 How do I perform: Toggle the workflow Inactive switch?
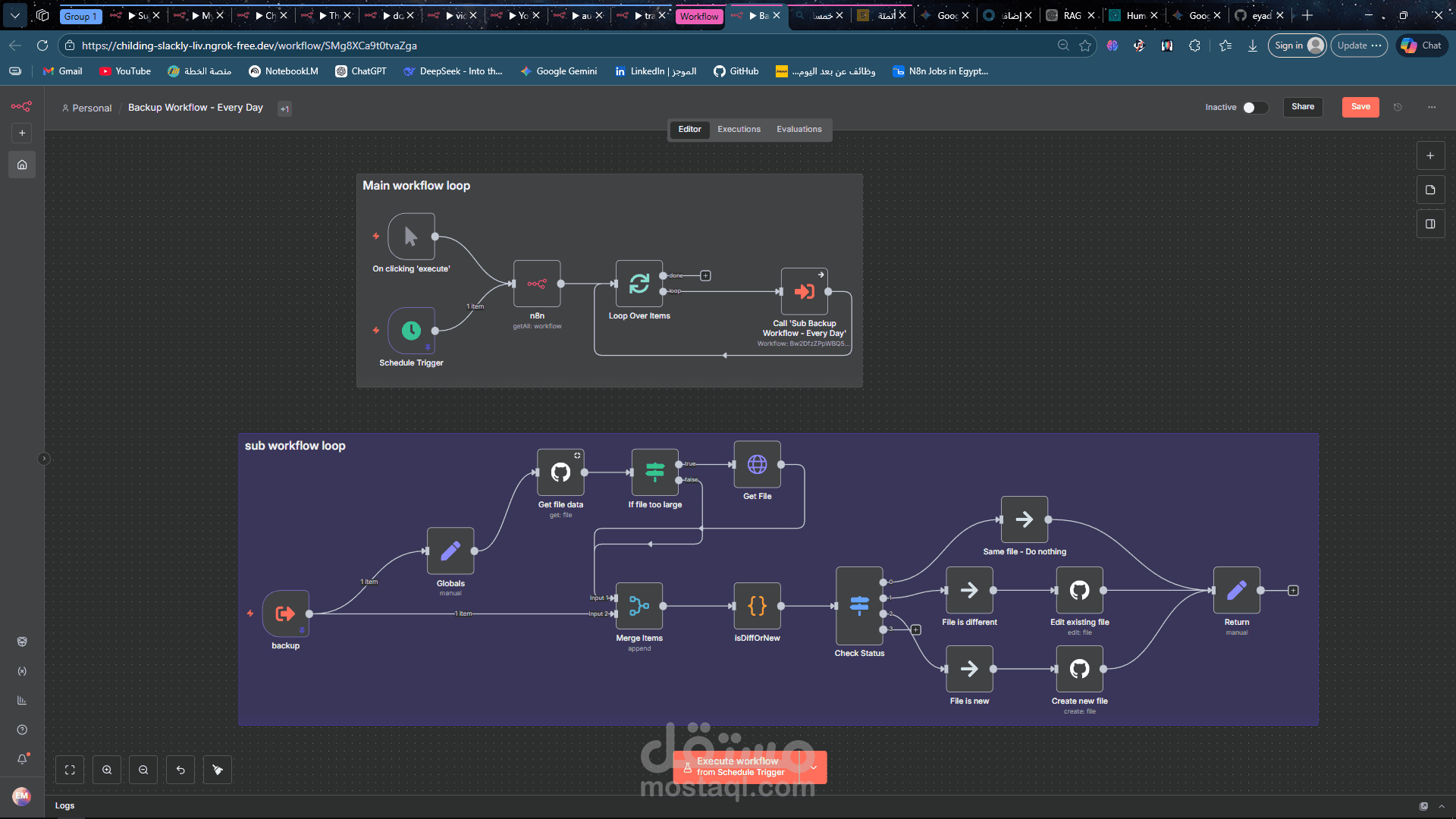(x=1254, y=108)
